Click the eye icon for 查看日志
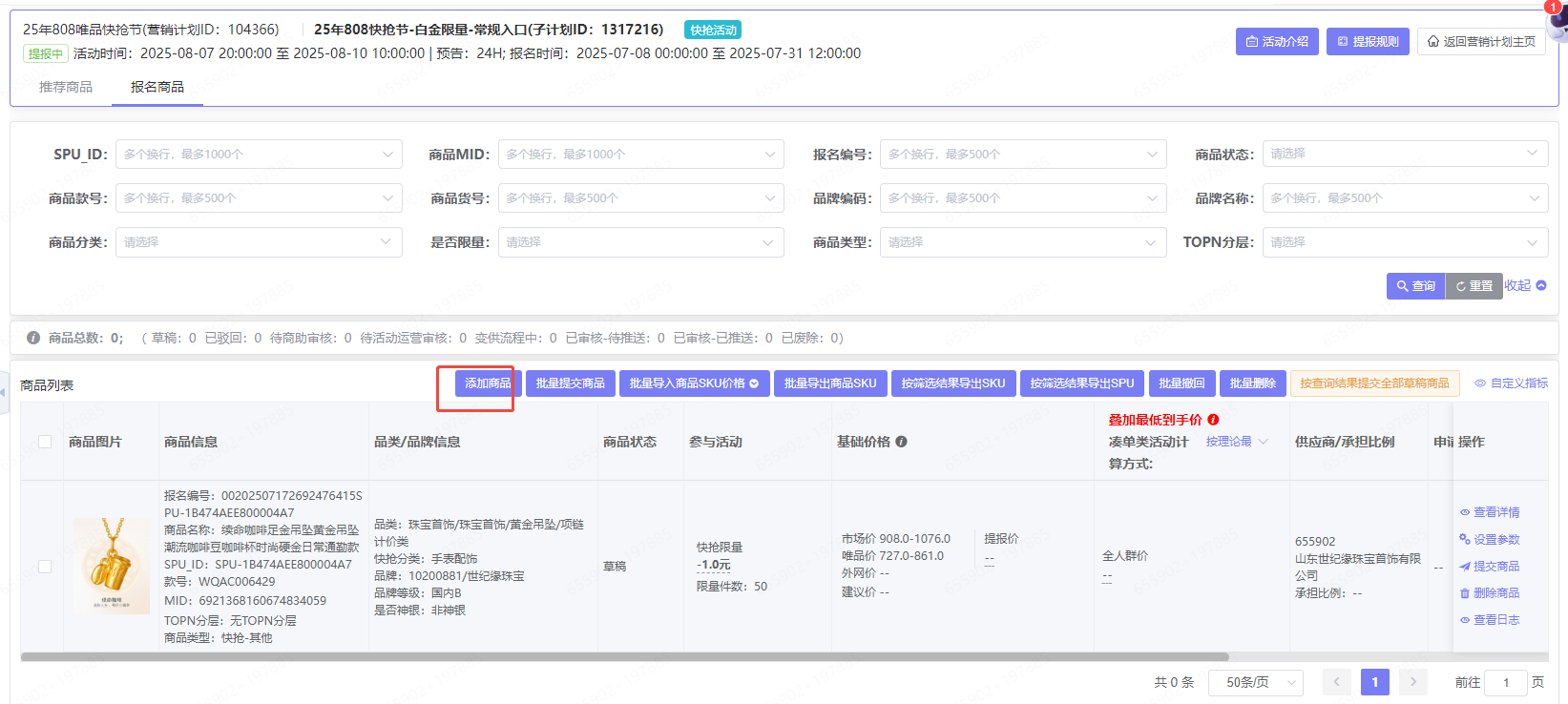The height and width of the screenshot is (704, 1568). pyautogui.click(x=1465, y=620)
